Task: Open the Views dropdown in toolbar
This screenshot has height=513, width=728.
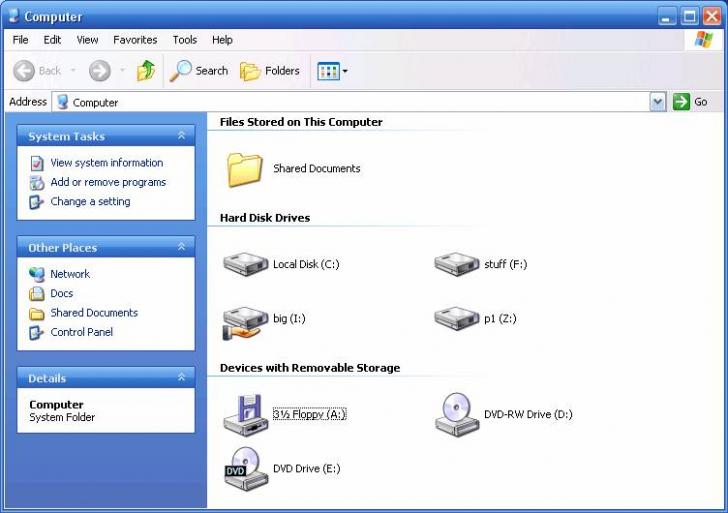Action: 332,71
